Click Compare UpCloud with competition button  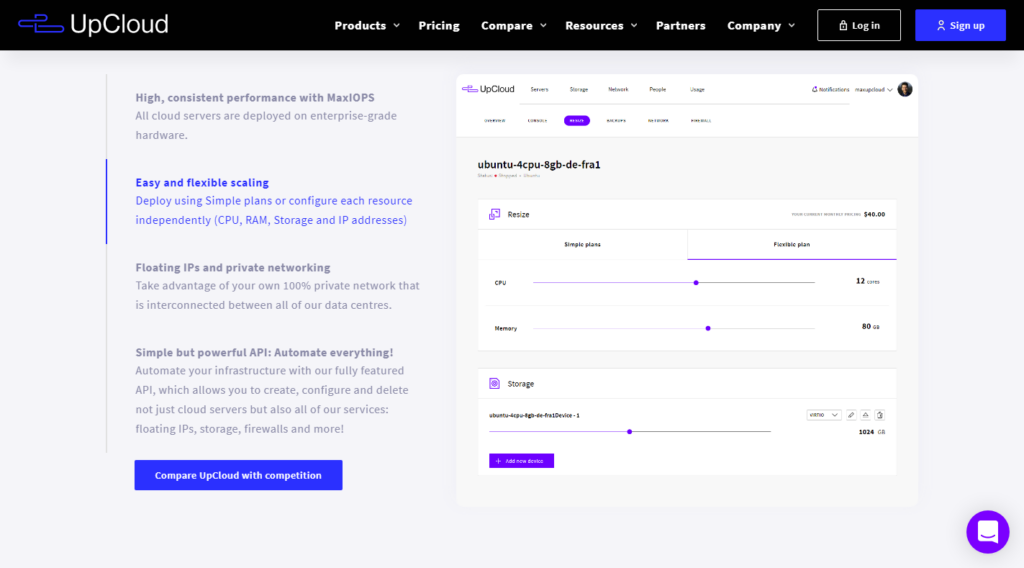pos(238,475)
